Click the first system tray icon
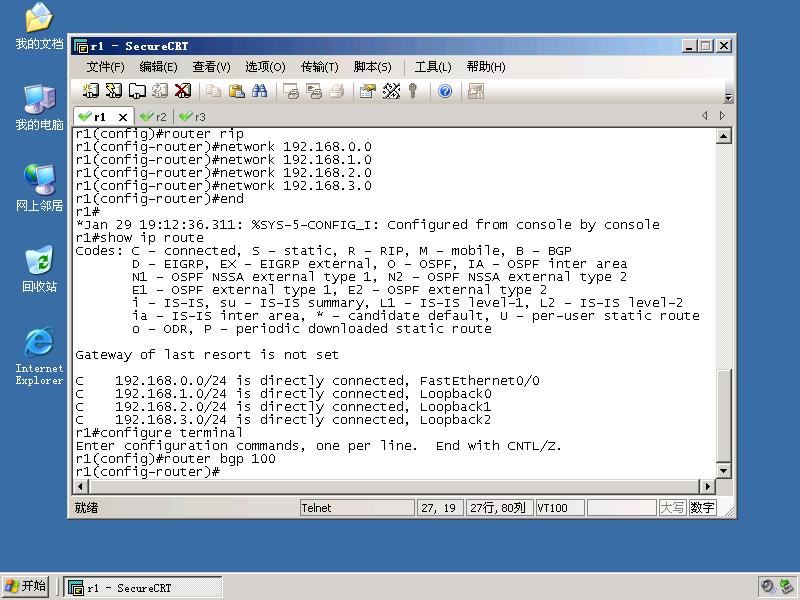This screenshot has width=800, height=600. click(767, 586)
